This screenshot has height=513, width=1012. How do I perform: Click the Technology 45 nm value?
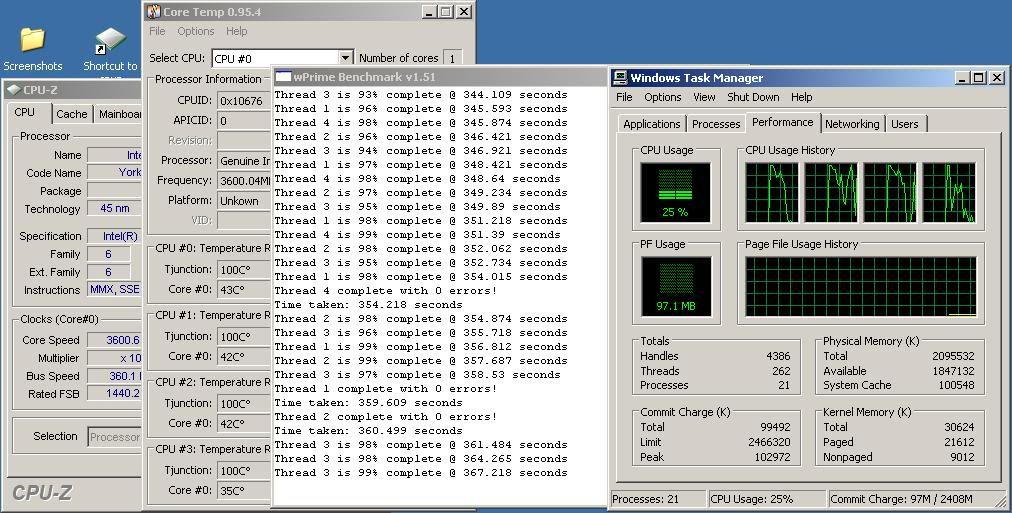114,208
